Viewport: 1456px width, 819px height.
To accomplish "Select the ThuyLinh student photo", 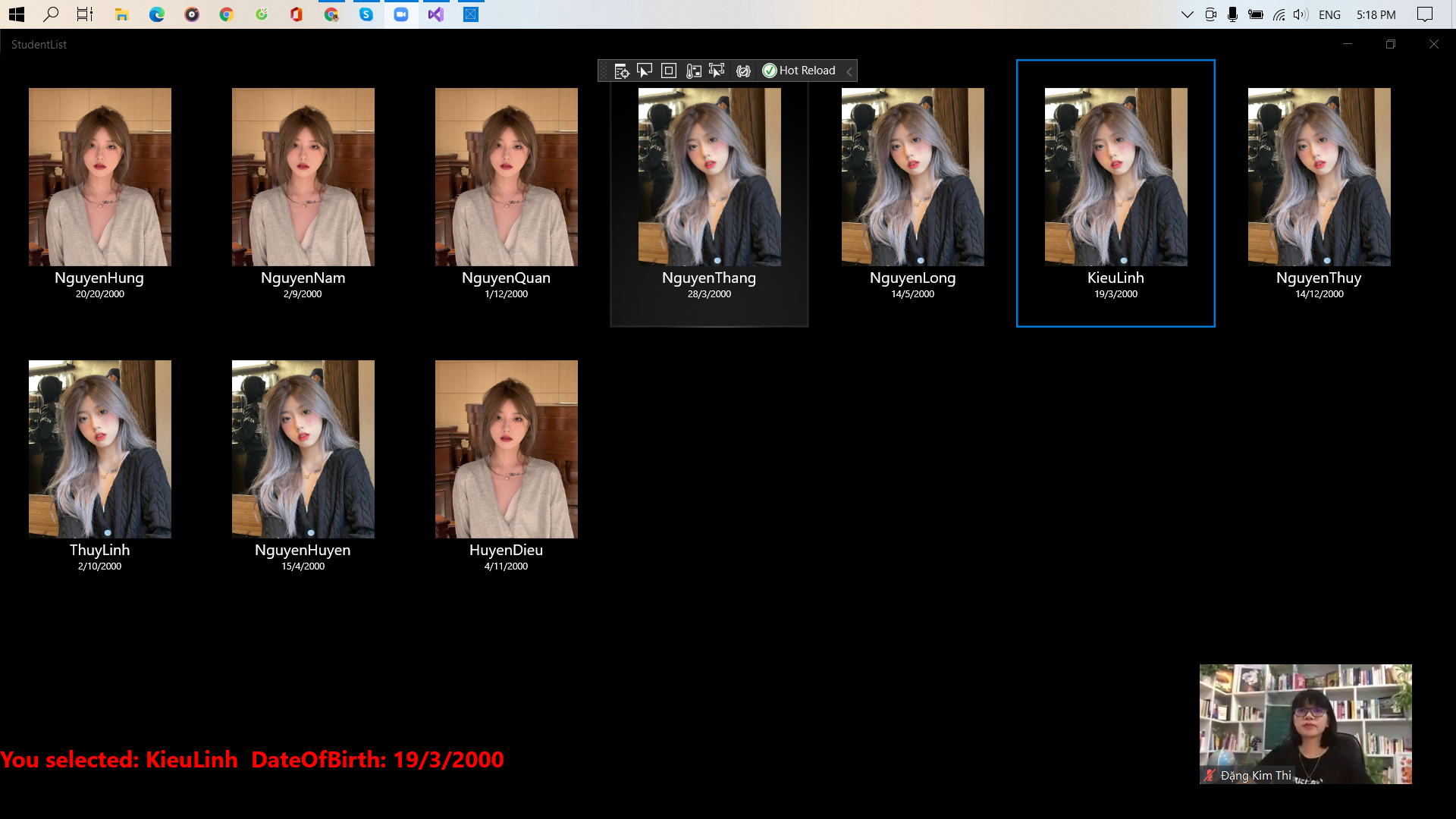I will click(x=100, y=449).
